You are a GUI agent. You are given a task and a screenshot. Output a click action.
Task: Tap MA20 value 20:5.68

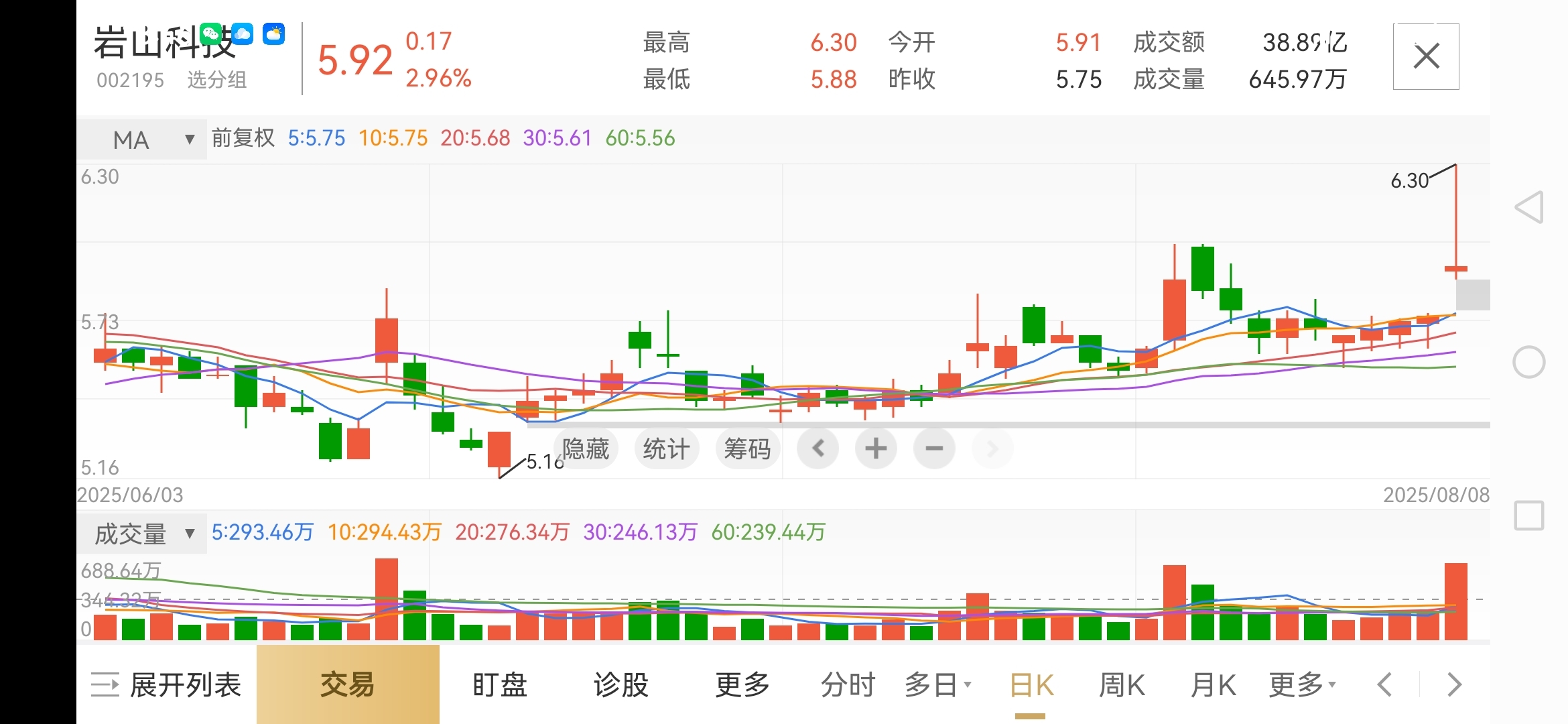coord(475,138)
